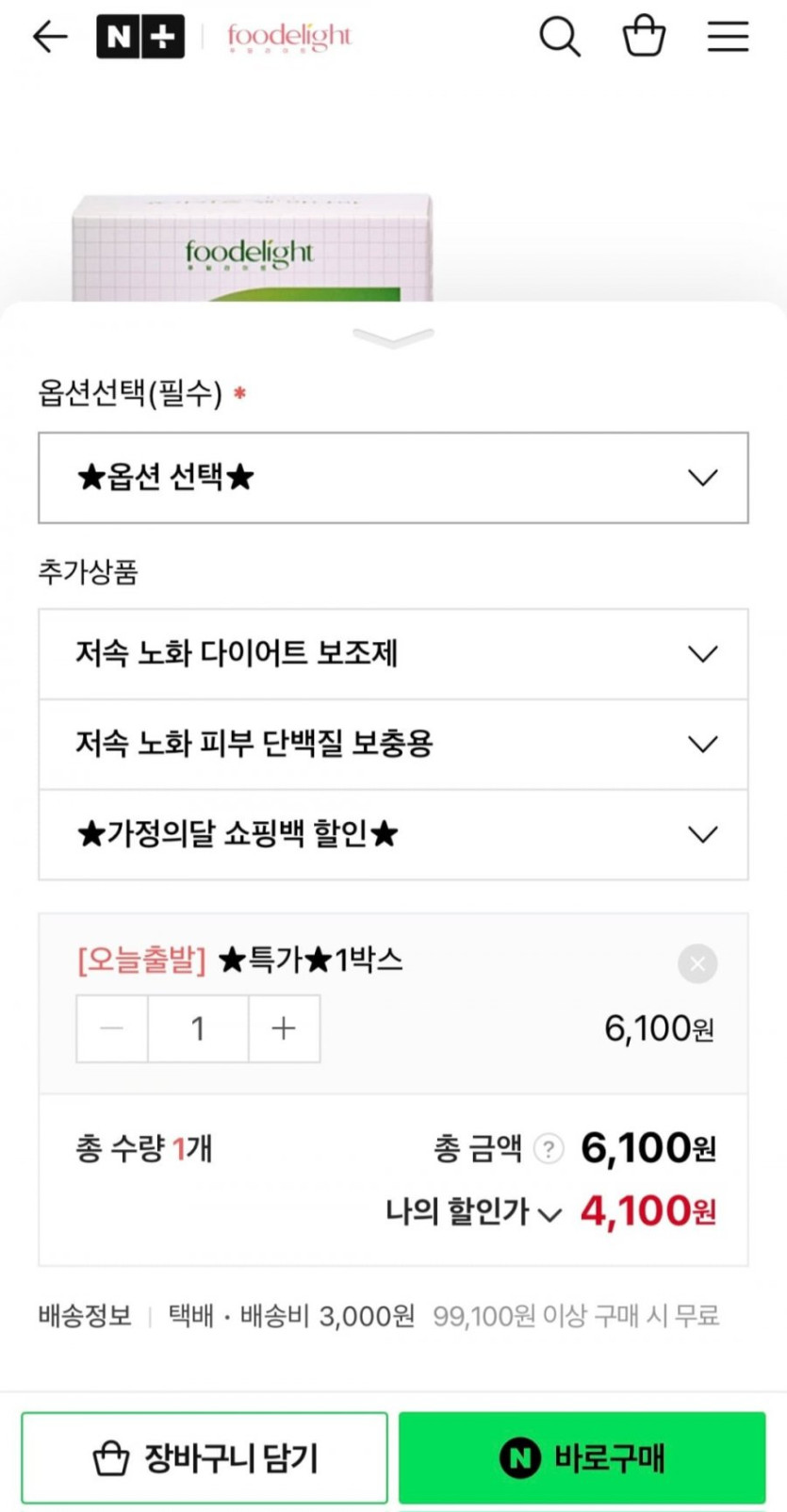Expand ★가정의달 쇼핑백 할인★ dropdown
Screen dimensions: 787x1512
coord(393,834)
